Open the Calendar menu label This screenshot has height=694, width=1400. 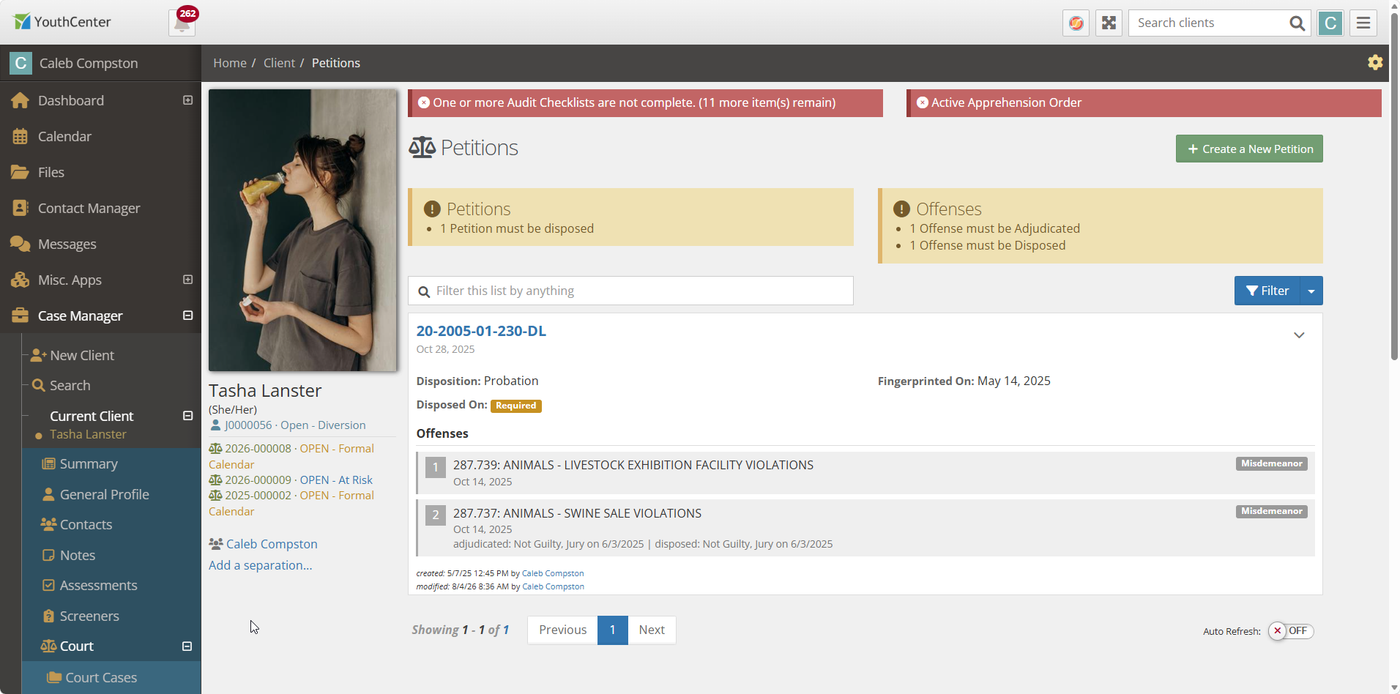coord(65,136)
